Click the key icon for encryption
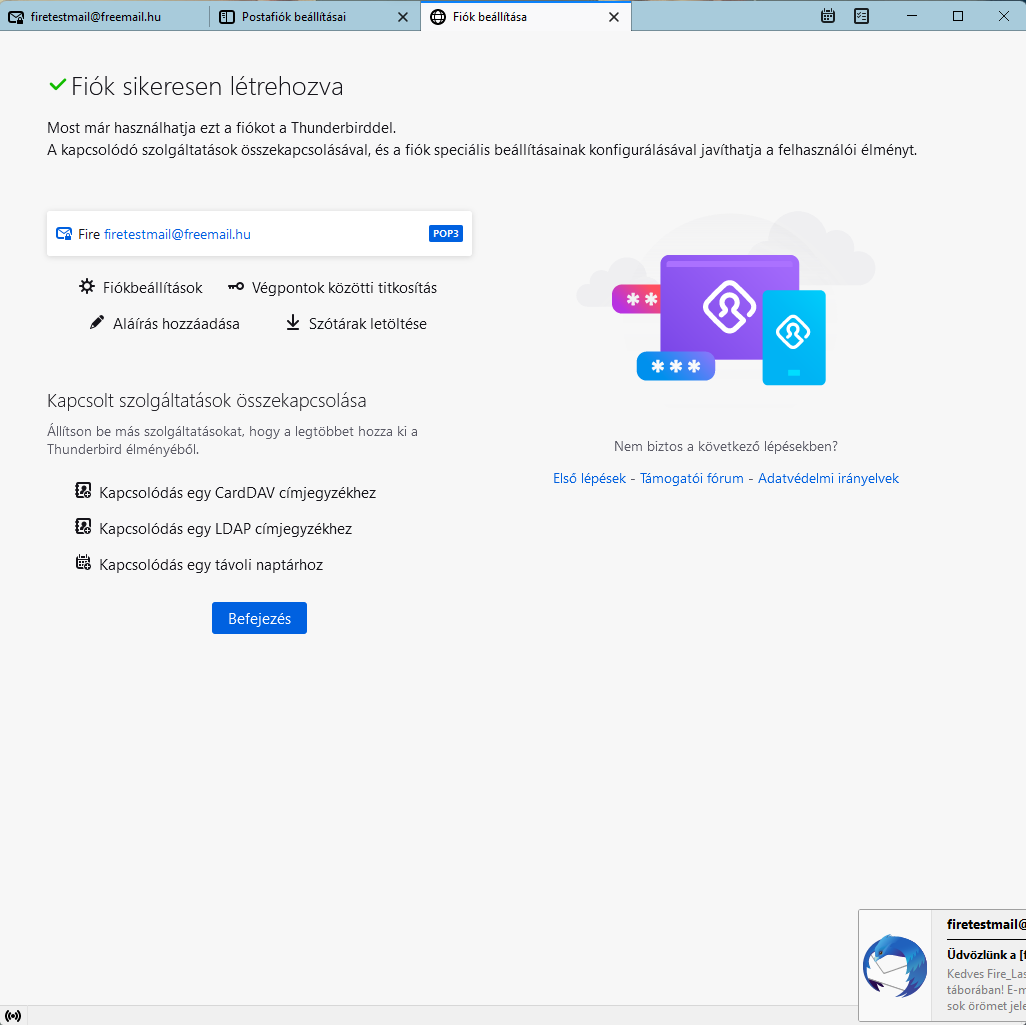Viewport: 1026px width, 1025px height. [236, 287]
